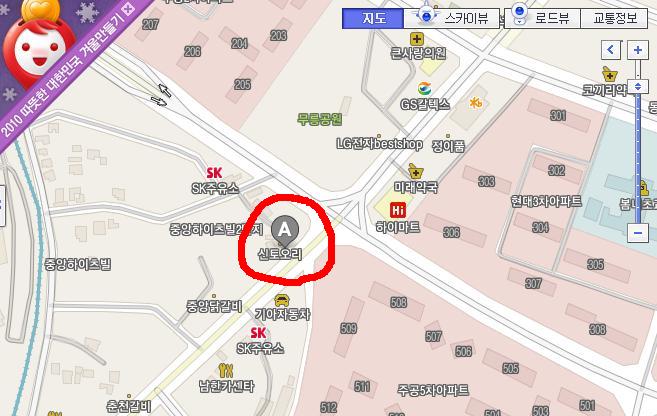This screenshot has height=416, width=657.
Task: Zoom in with the plus button
Action: point(638,50)
